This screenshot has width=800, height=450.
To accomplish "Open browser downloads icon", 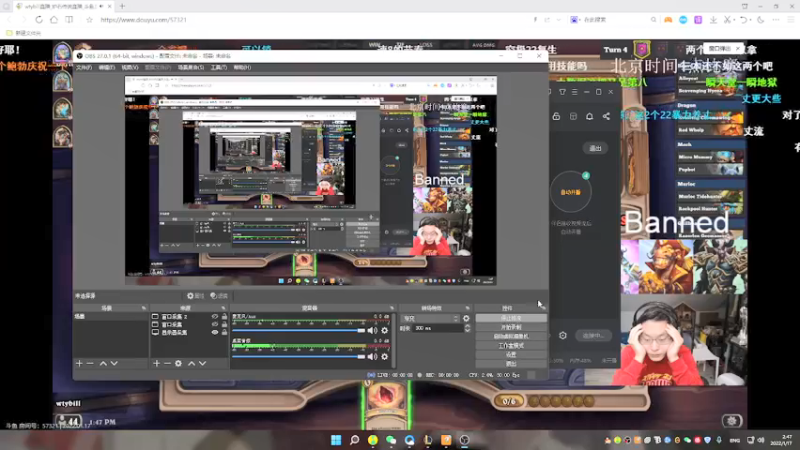I will tap(713, 19).
